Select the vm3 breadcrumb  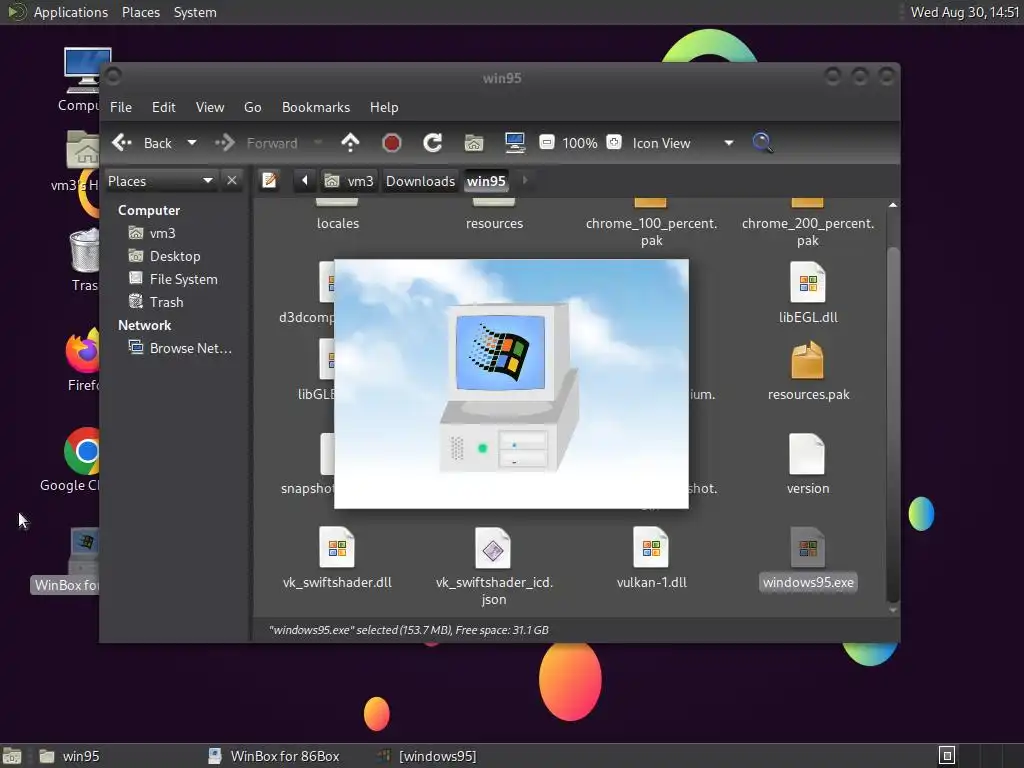click(x=349, y=181)
